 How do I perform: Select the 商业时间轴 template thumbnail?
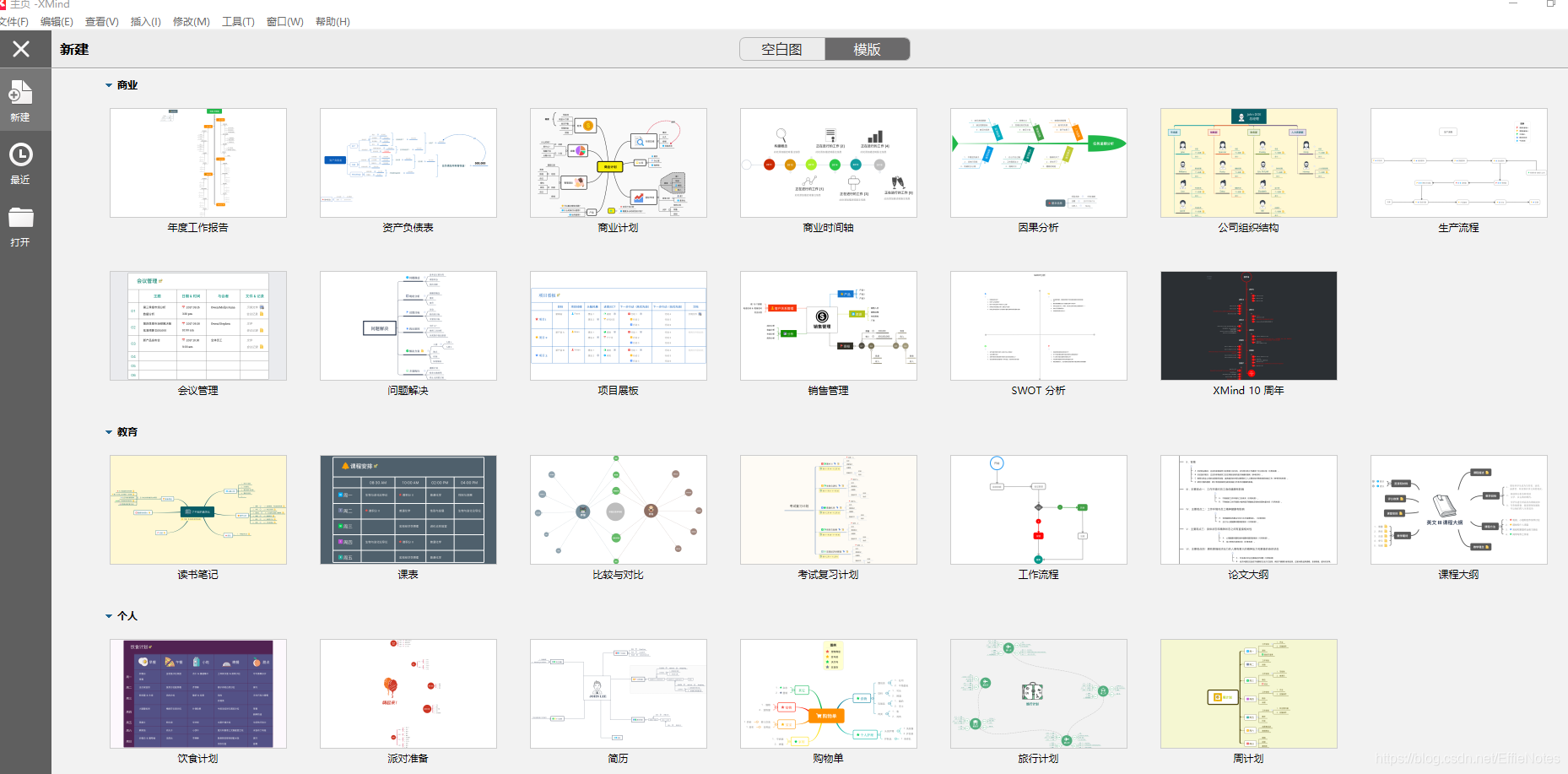click(x=829, y=163)
